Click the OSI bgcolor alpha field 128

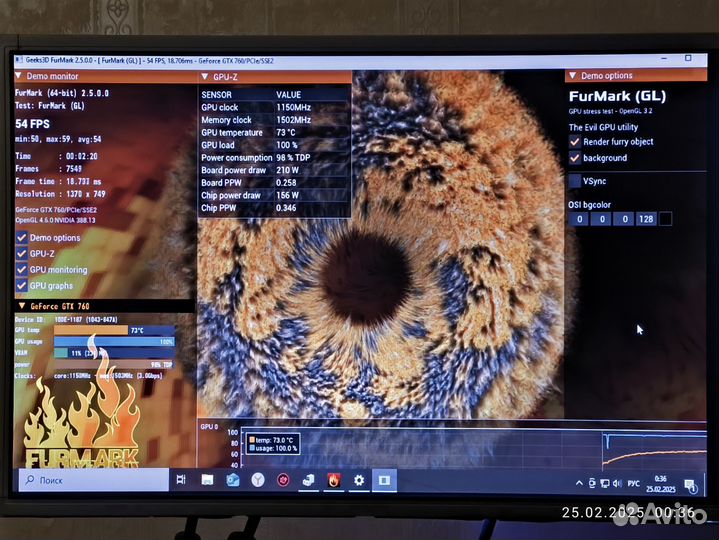click(646, 219)
